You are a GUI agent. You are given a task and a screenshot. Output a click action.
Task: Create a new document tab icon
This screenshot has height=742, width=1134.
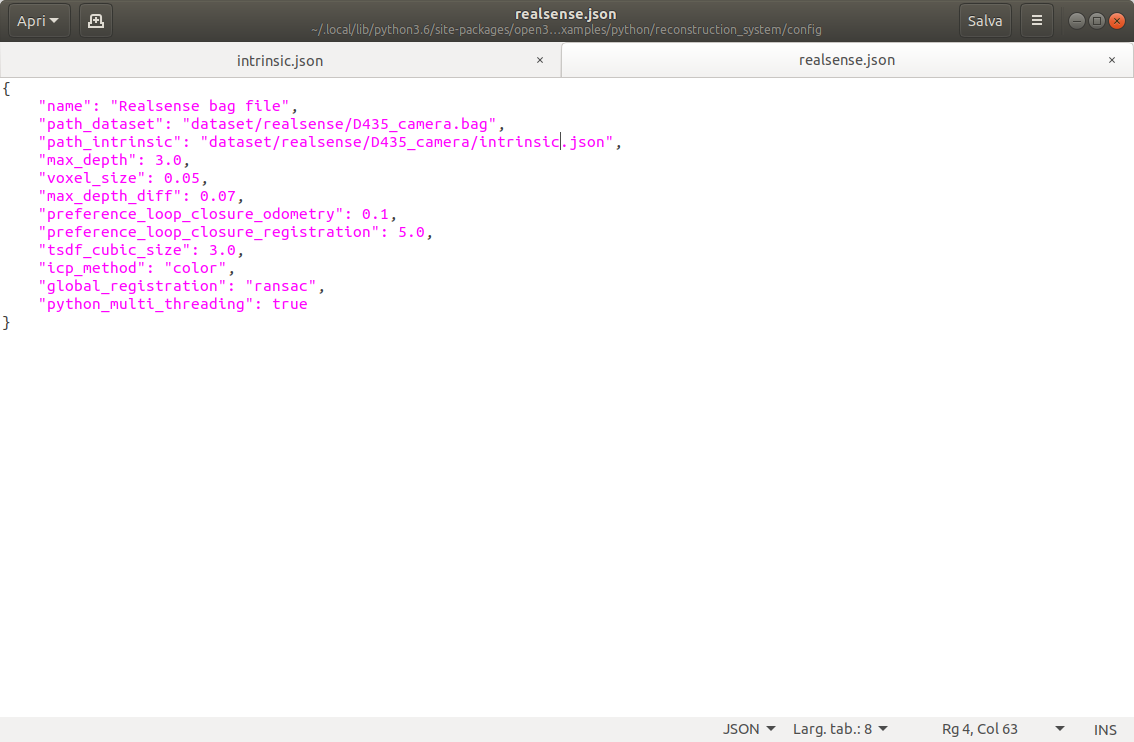95,21
